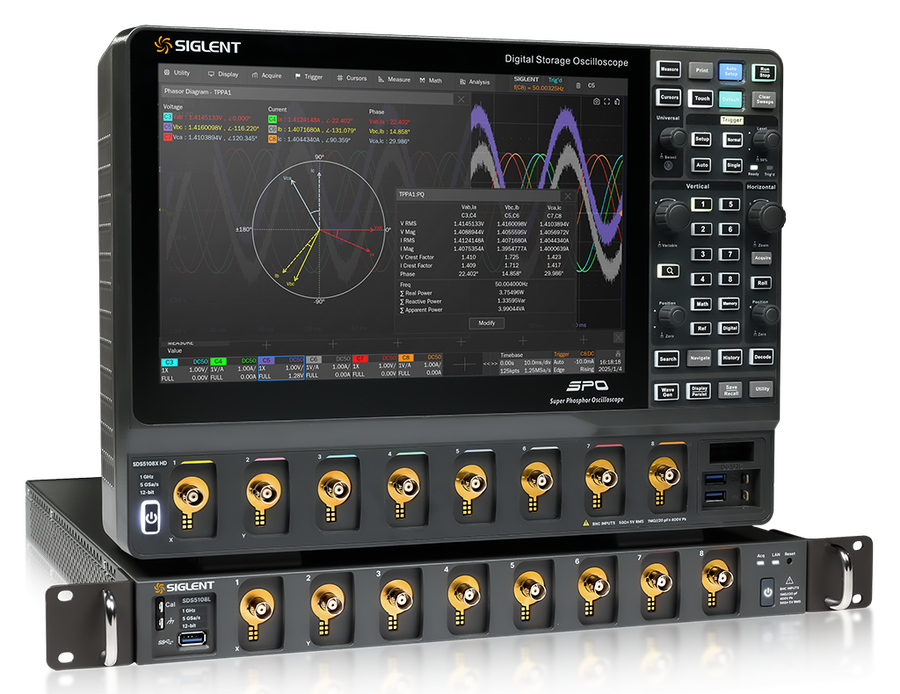Toggle channel 8 button in Vertical section
Viewport: 900px width, 694px height.
(x=730, y=279)
